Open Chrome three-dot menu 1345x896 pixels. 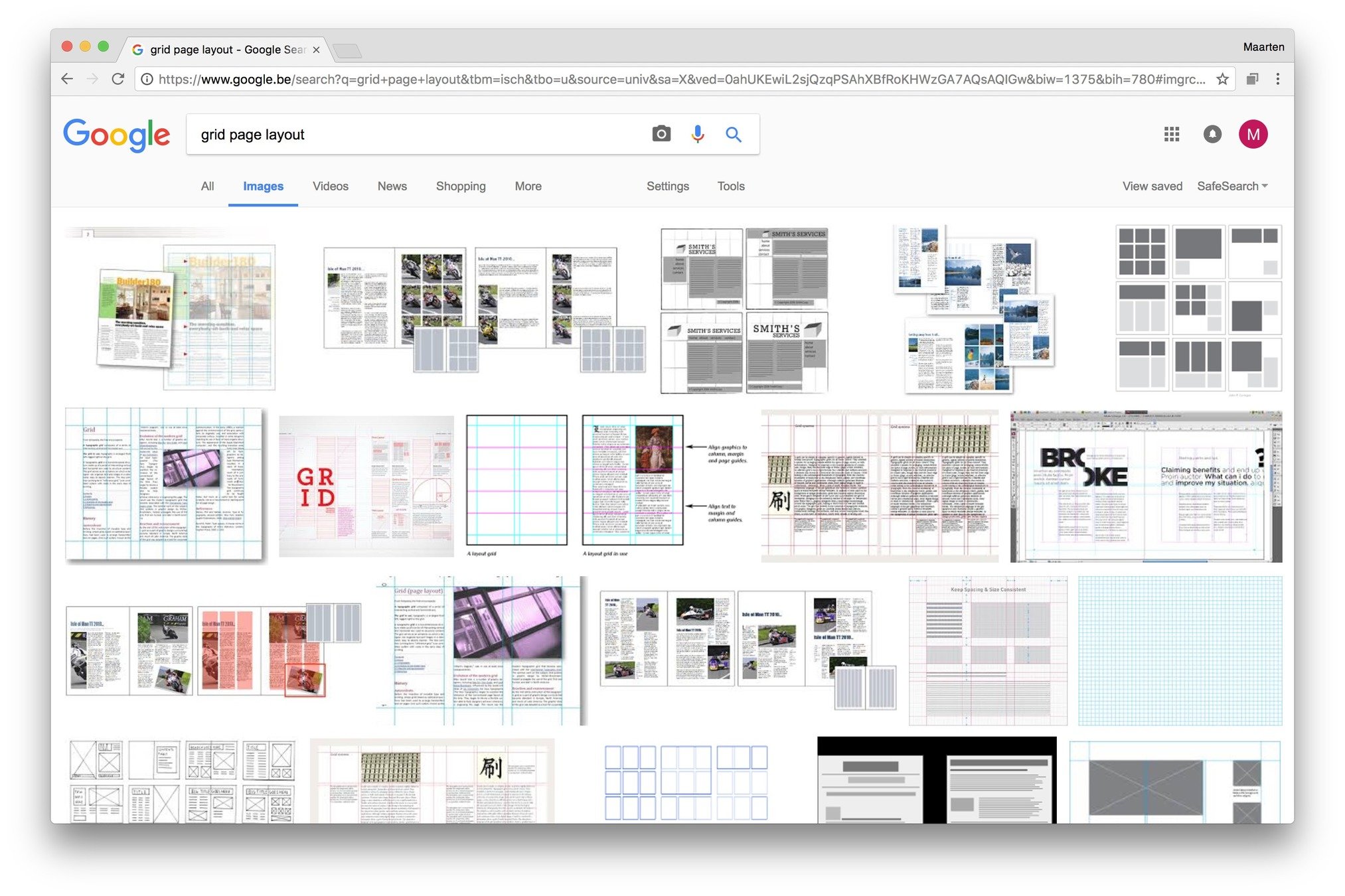coord(1277,79)
